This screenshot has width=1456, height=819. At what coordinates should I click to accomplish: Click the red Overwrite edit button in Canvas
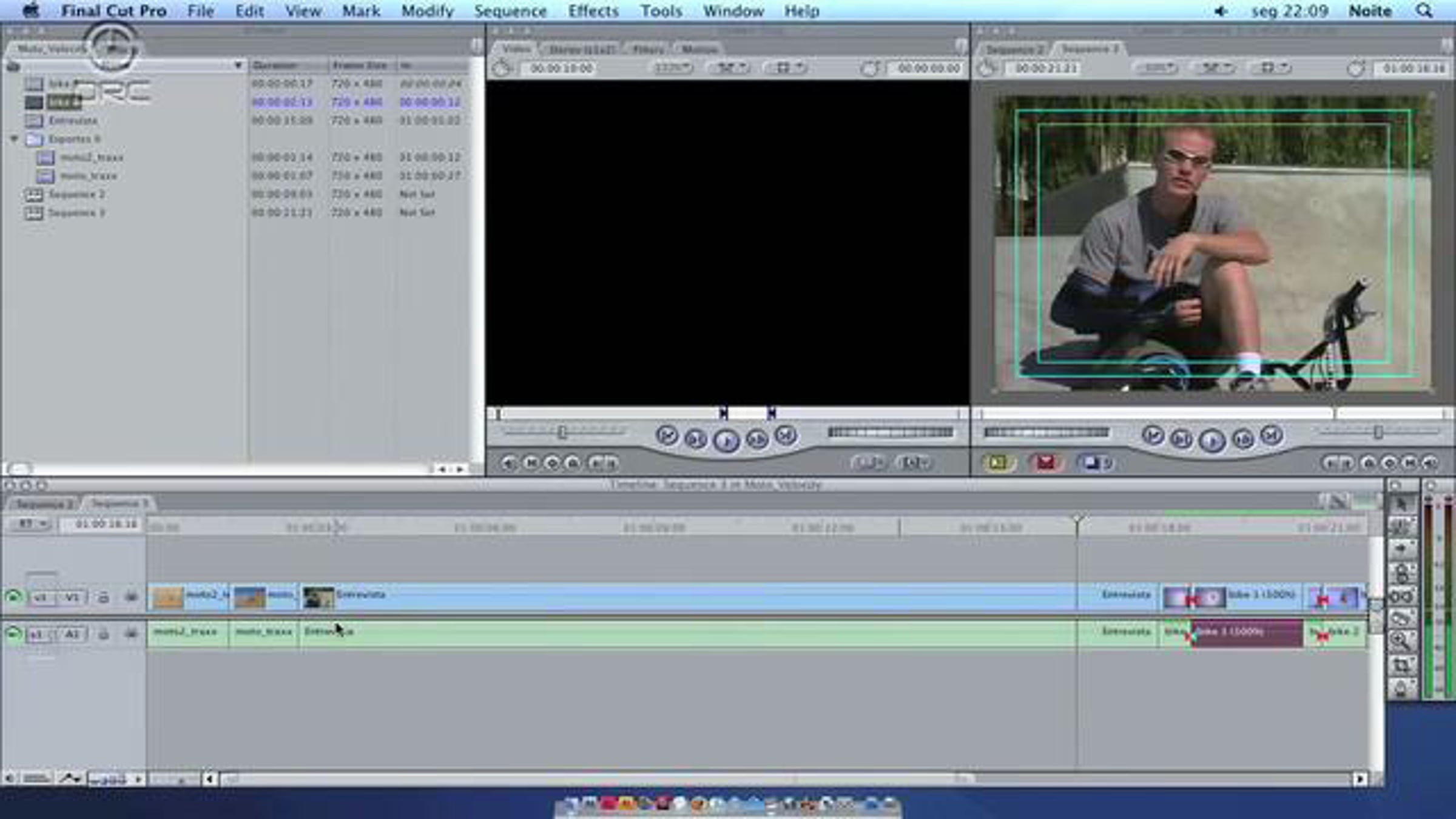click(1045, 463)
